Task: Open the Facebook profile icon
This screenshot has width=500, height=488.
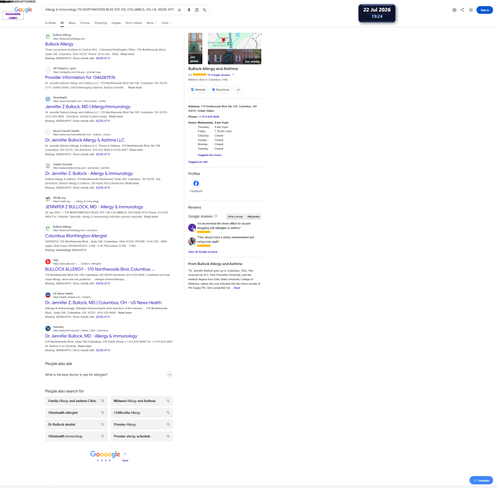Action: pos(196,183)
